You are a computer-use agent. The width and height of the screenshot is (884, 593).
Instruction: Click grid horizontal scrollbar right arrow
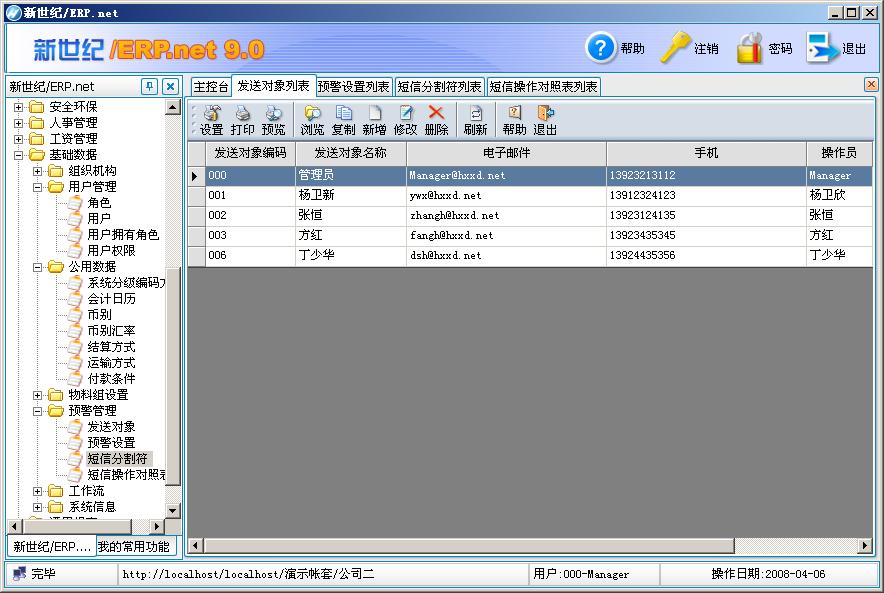pos(865,545)
